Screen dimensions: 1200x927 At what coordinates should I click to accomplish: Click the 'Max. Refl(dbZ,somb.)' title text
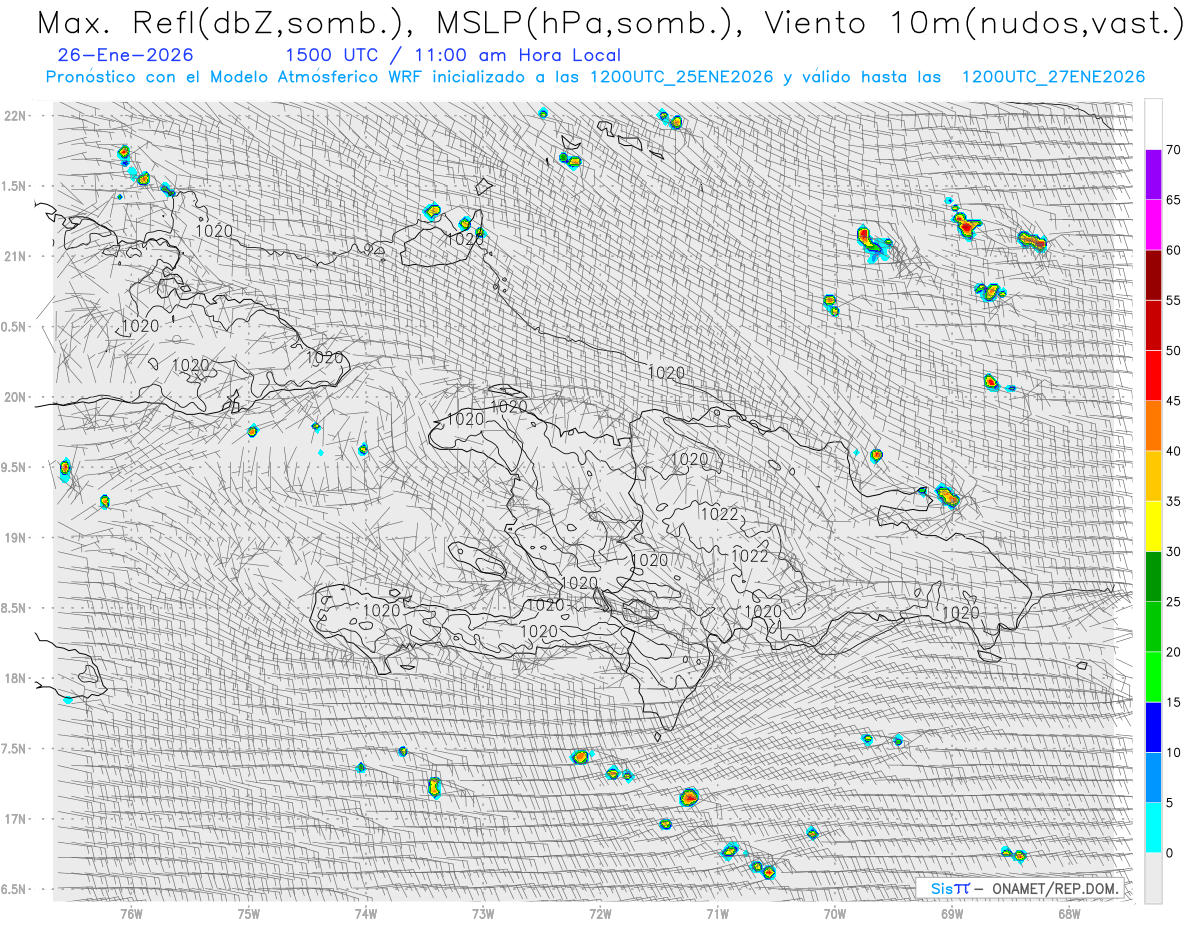(226, 24)
